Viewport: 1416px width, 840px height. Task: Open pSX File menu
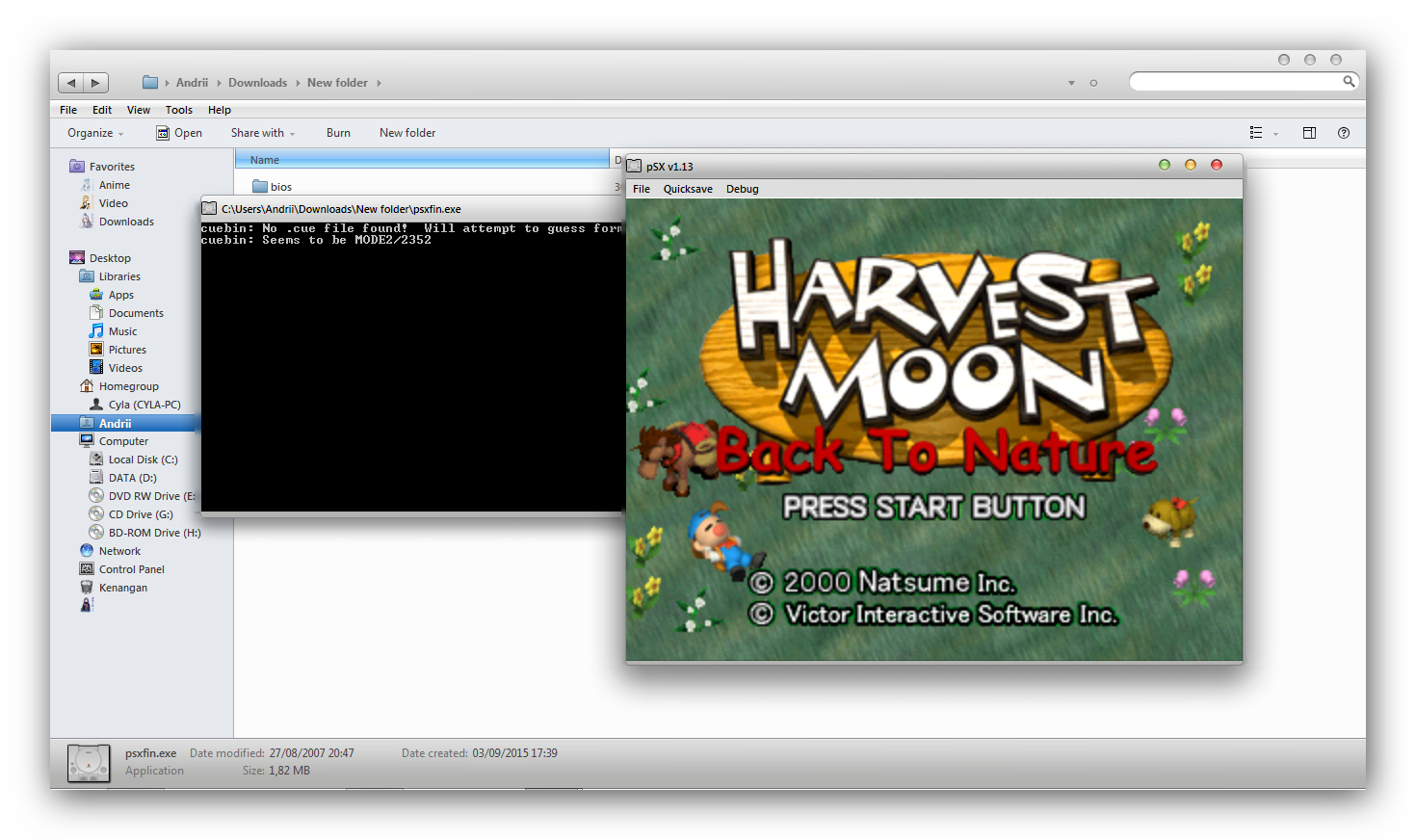pos(642,189)
